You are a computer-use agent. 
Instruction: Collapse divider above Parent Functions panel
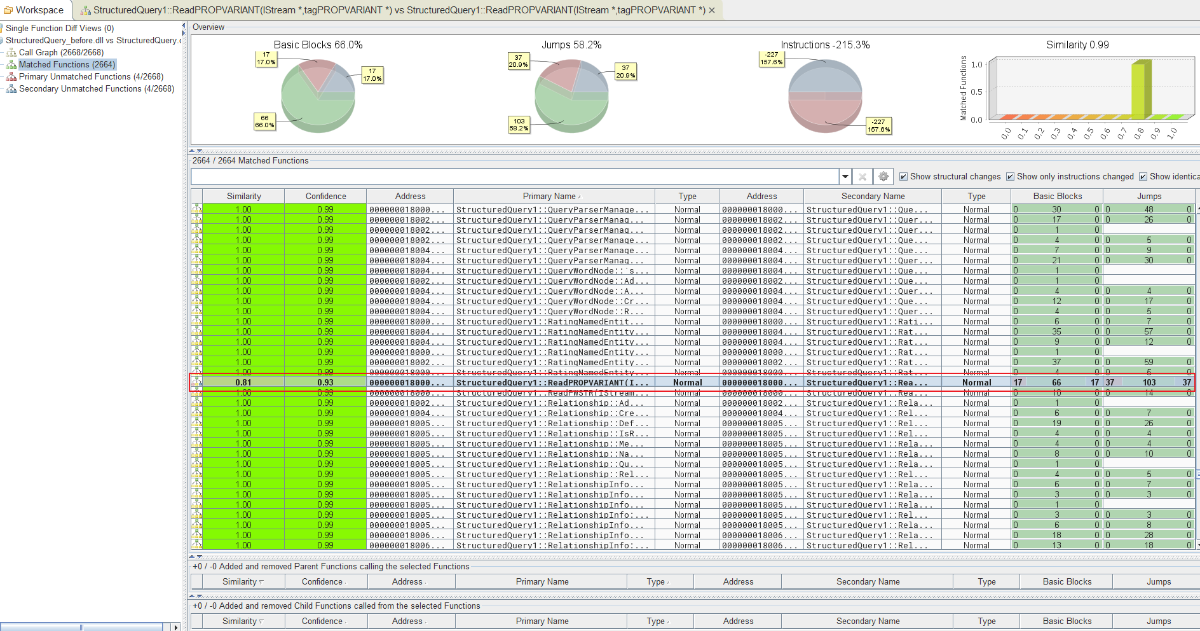click(x=197, y=556)
